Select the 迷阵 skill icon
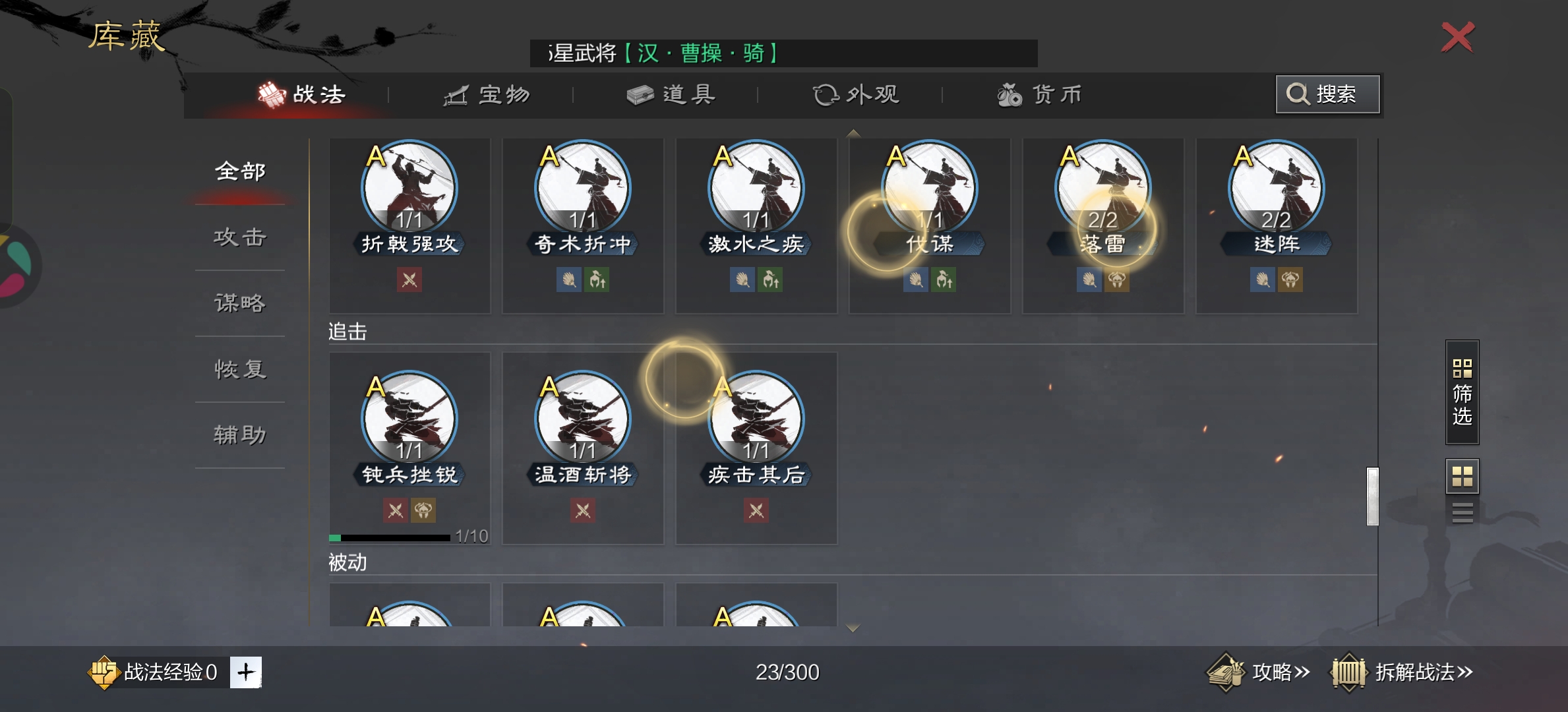This screenshot has height=712, width=1568. 1277,188
